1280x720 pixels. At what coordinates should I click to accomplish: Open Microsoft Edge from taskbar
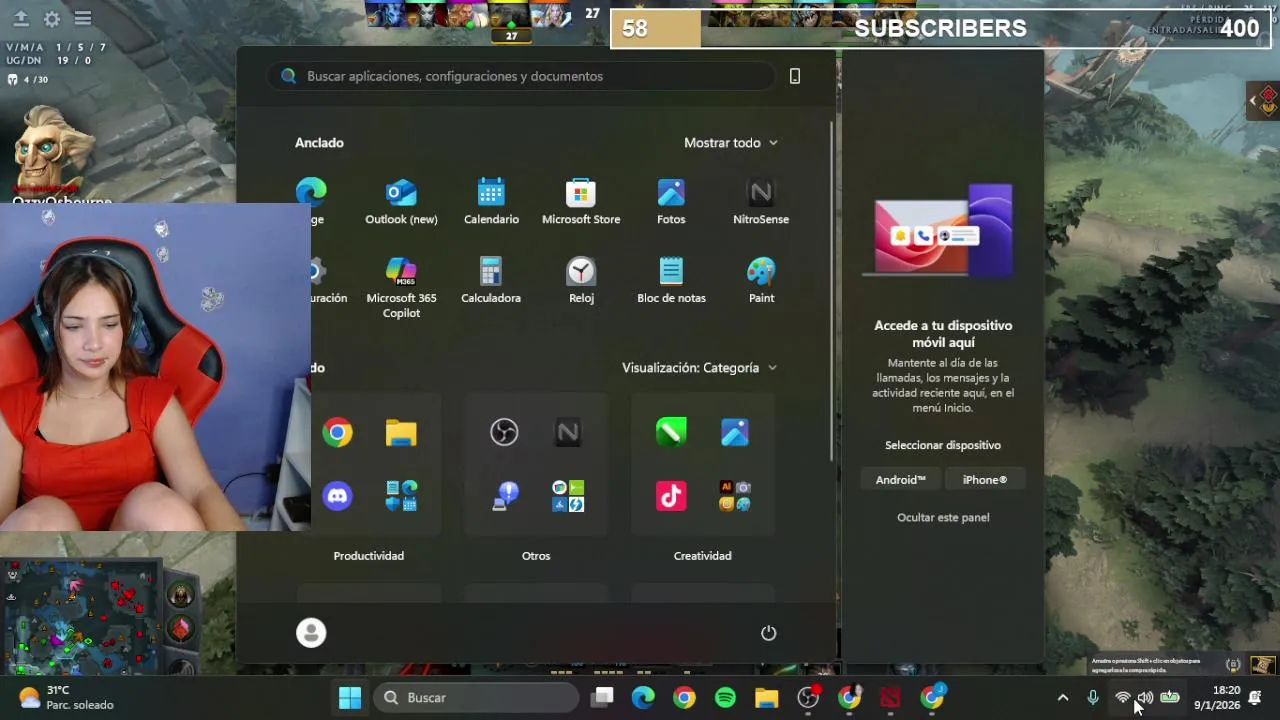643,698
